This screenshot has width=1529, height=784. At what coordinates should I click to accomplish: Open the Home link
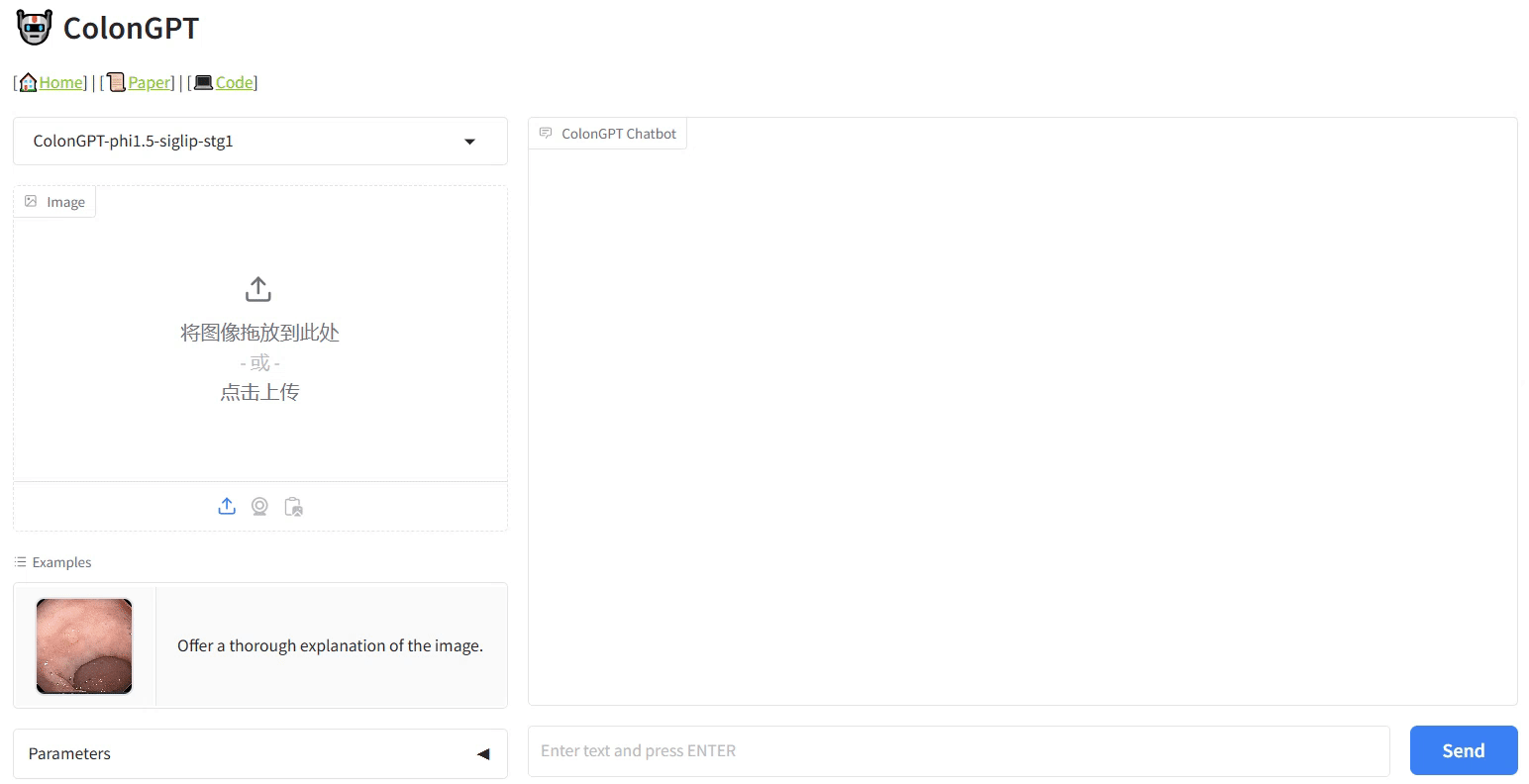click(61, 83)
